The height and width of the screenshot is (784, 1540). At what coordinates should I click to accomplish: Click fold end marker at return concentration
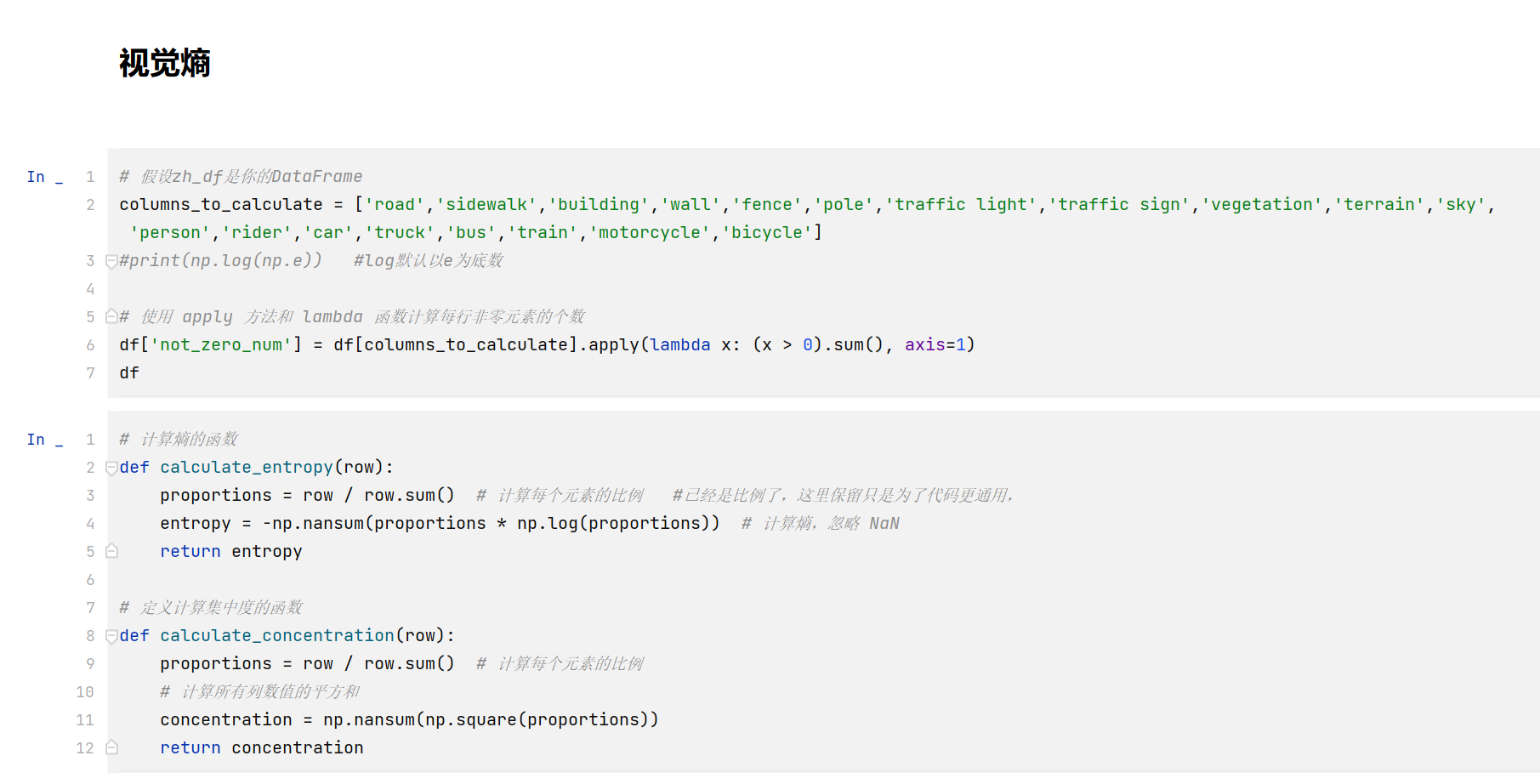click(111, 748)
